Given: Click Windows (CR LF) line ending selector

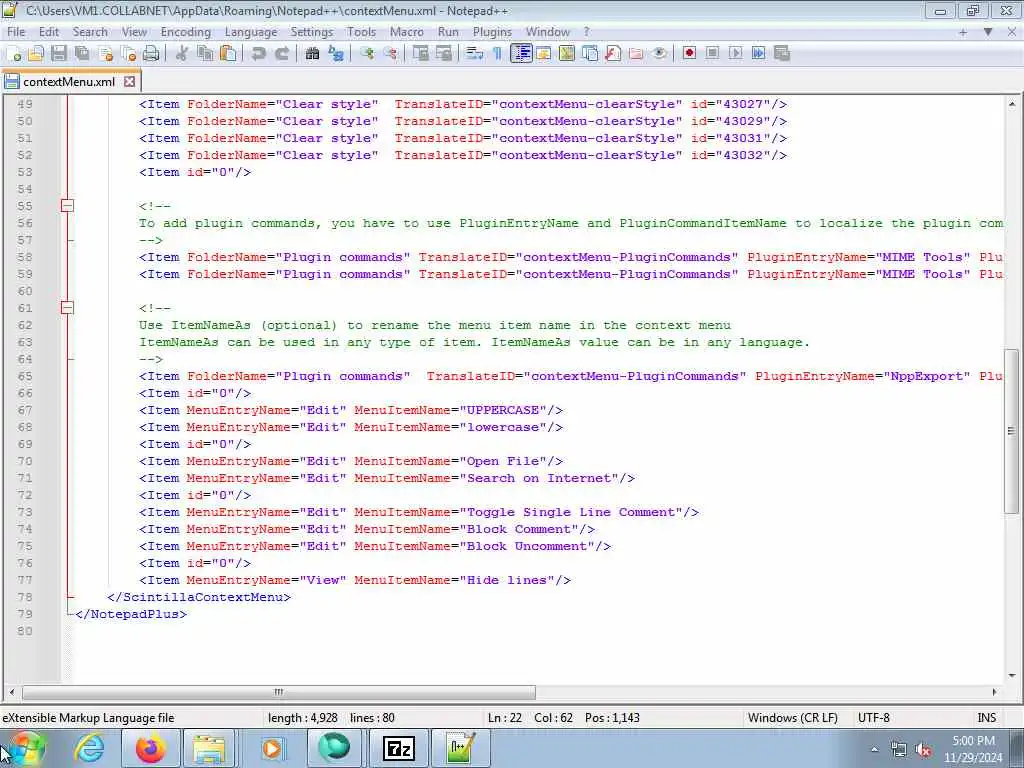Looking at the screenshot, I should point(792,718).
